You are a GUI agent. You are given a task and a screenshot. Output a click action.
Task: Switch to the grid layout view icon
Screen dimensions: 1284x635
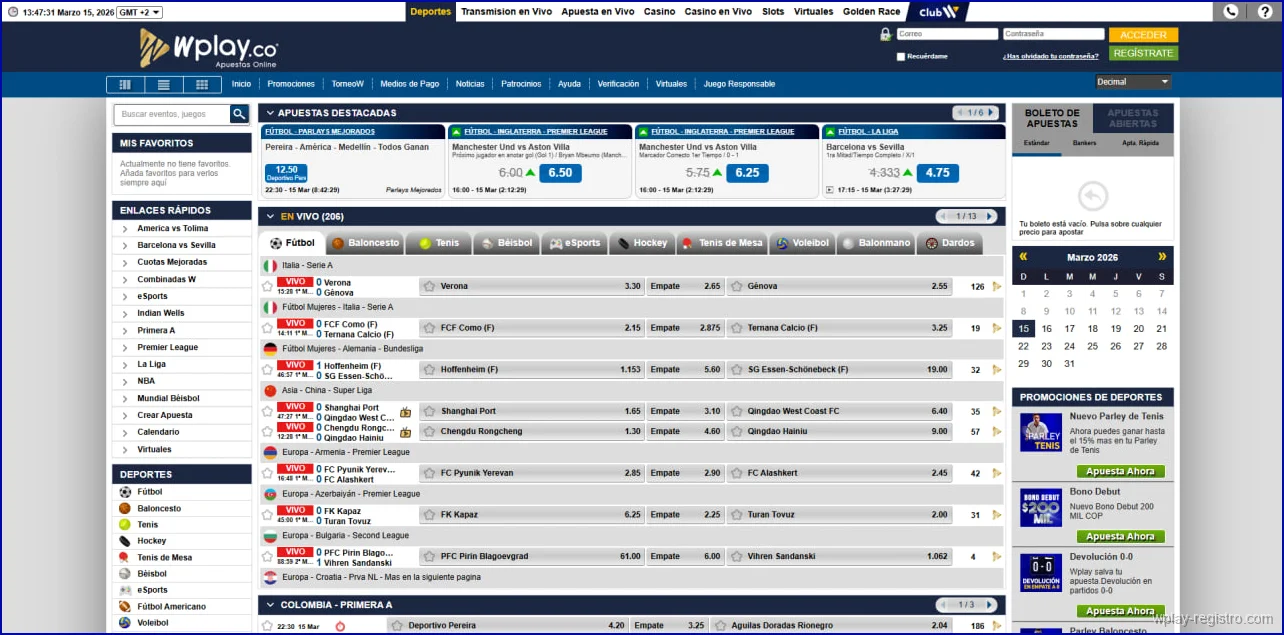click(202, 84)
